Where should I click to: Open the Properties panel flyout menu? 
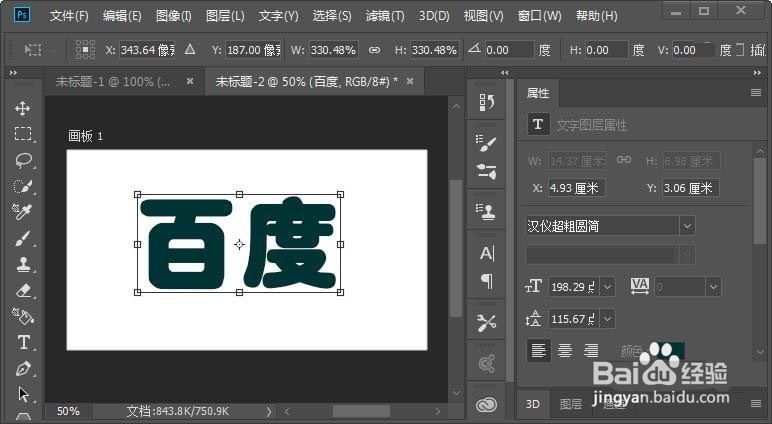click(x=756, y=93)
